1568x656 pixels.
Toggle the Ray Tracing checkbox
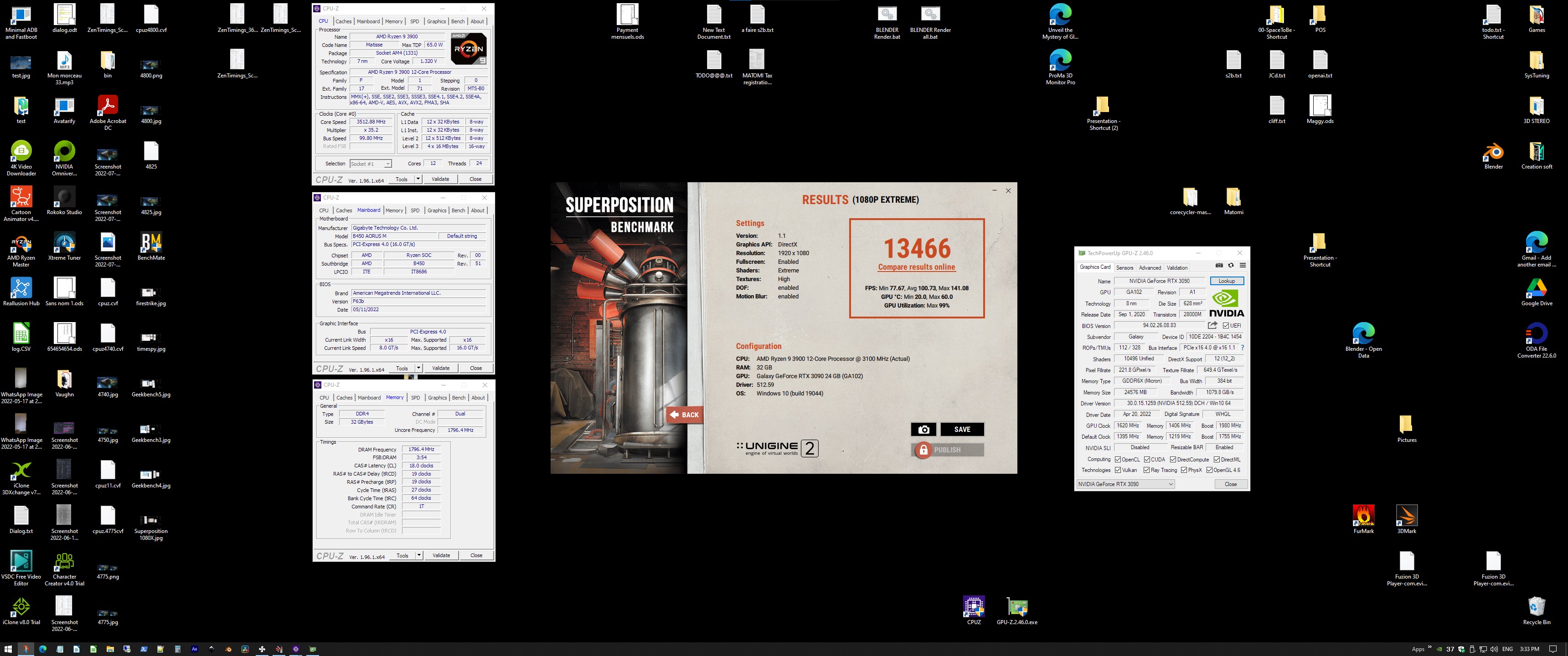click(x=1147, y=470)
